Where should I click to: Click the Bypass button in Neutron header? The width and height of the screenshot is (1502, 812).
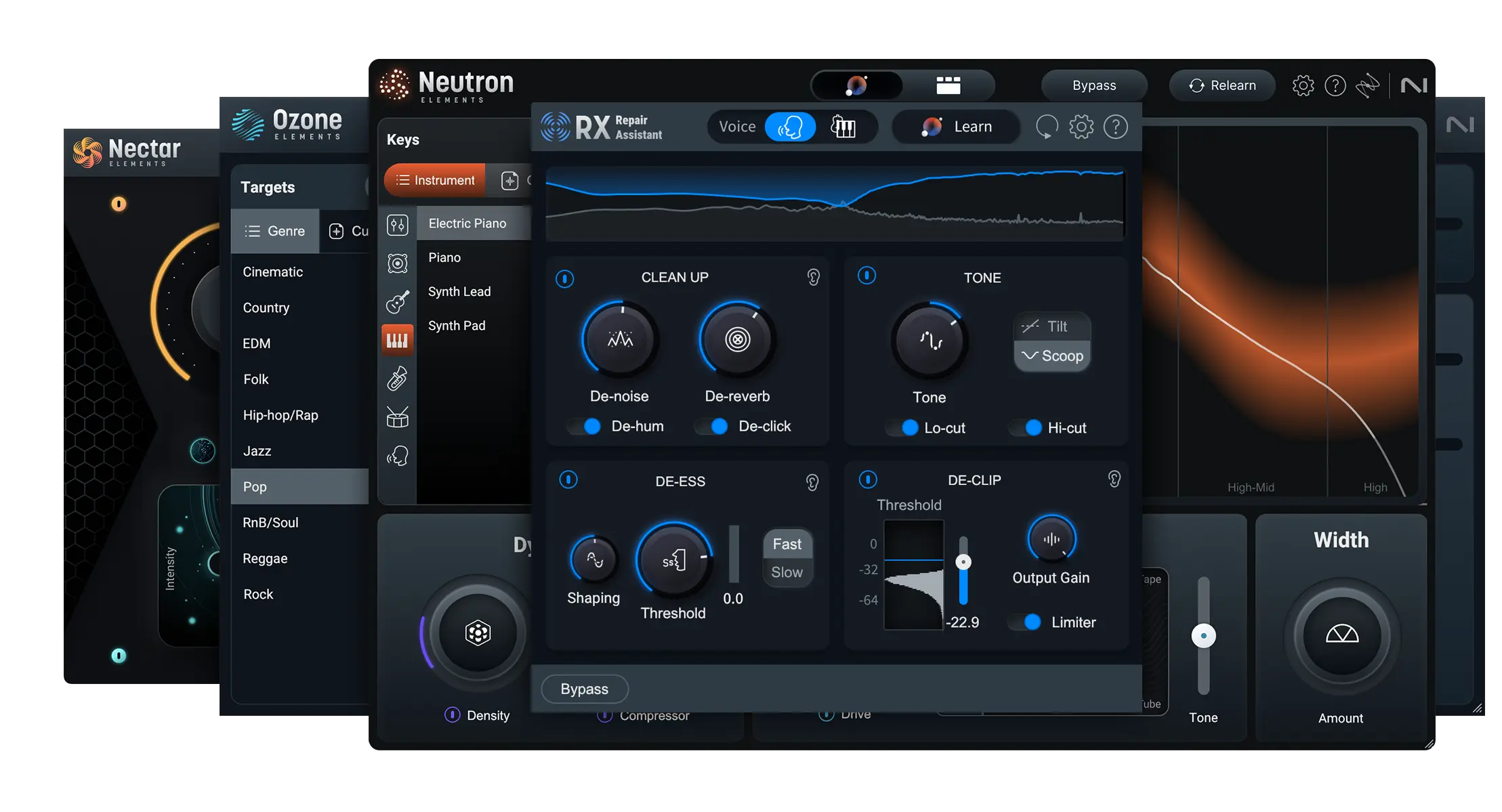coord(1094,85)
